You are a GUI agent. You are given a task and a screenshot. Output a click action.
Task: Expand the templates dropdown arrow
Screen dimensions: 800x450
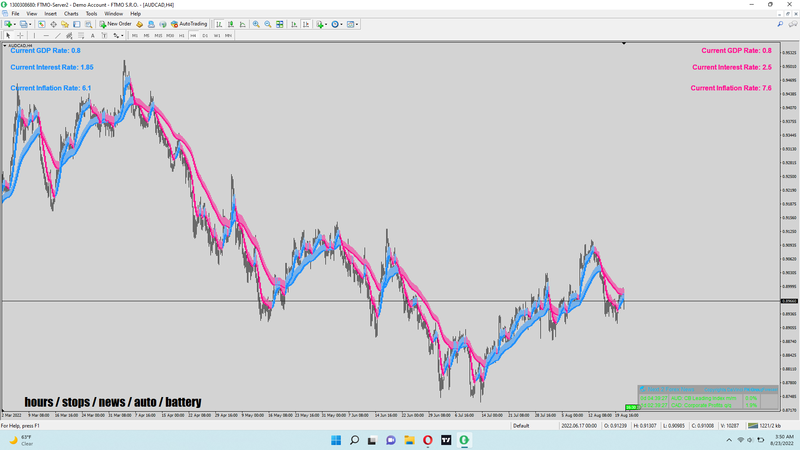tap(357, 24)
